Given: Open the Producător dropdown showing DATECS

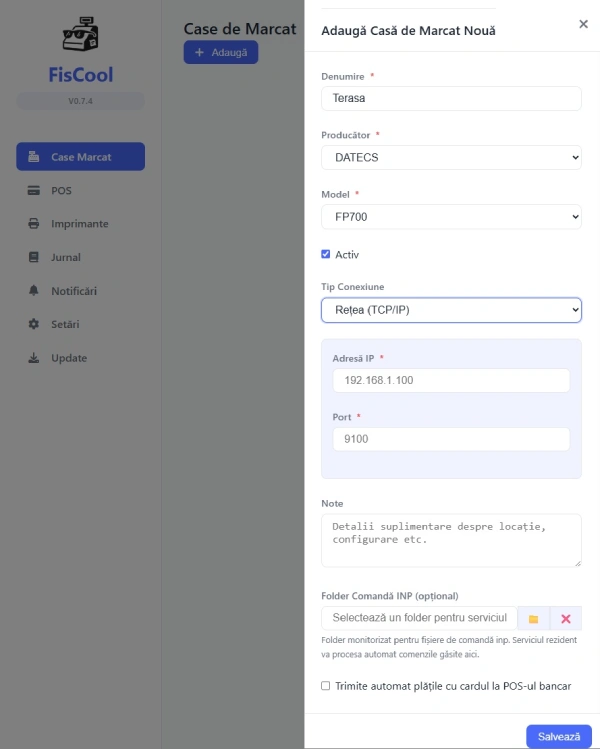Looking at the screenshot, I should click(x=451, y=158).
